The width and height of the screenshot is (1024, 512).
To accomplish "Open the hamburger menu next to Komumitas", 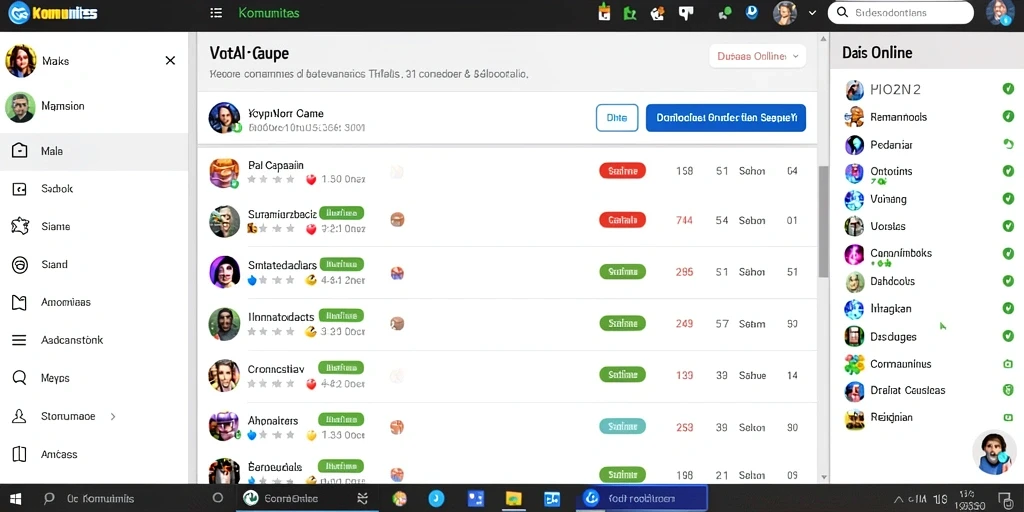I will pos(216,13).
